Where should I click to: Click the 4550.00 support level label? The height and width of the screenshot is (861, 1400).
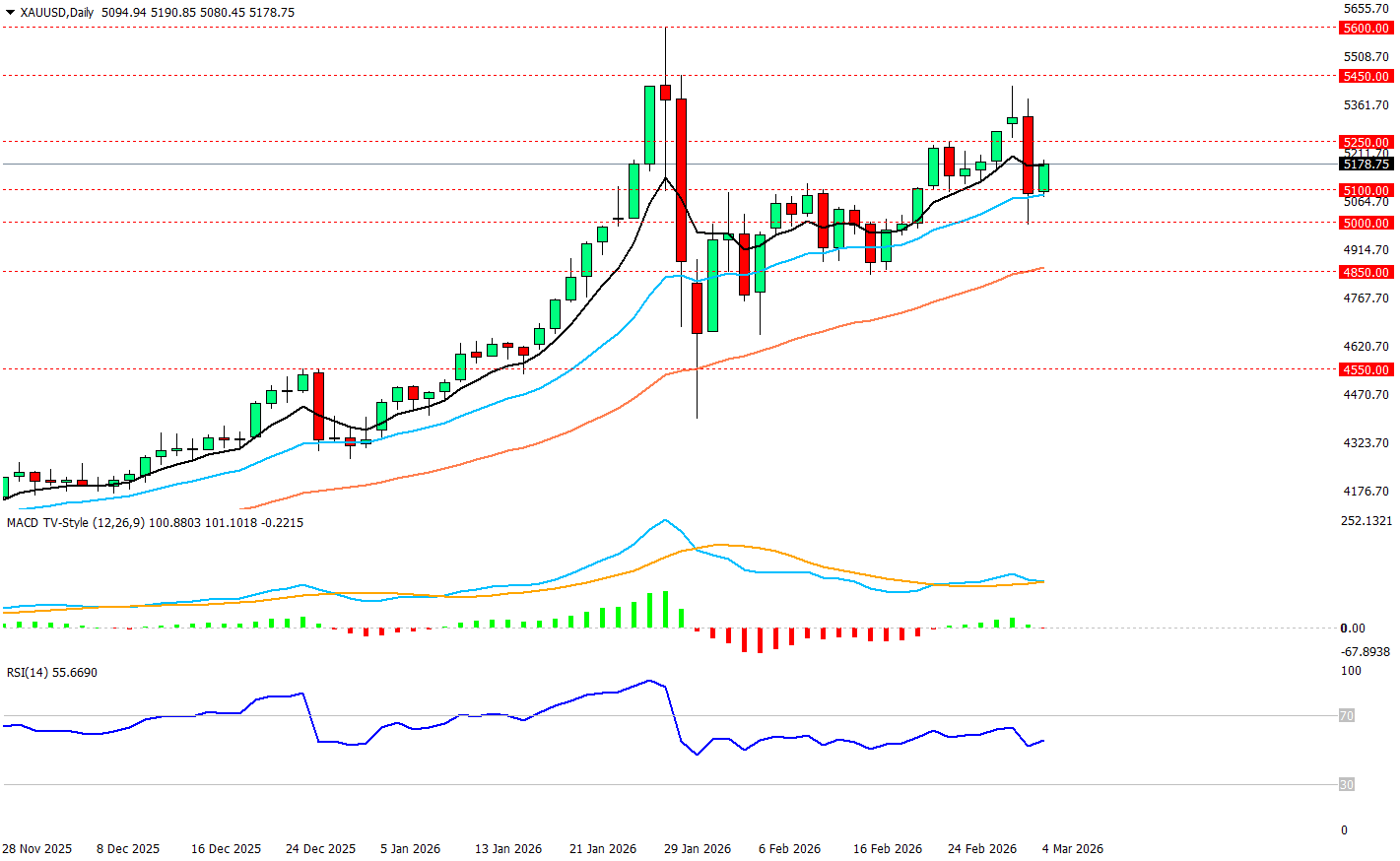point(1366,370)
